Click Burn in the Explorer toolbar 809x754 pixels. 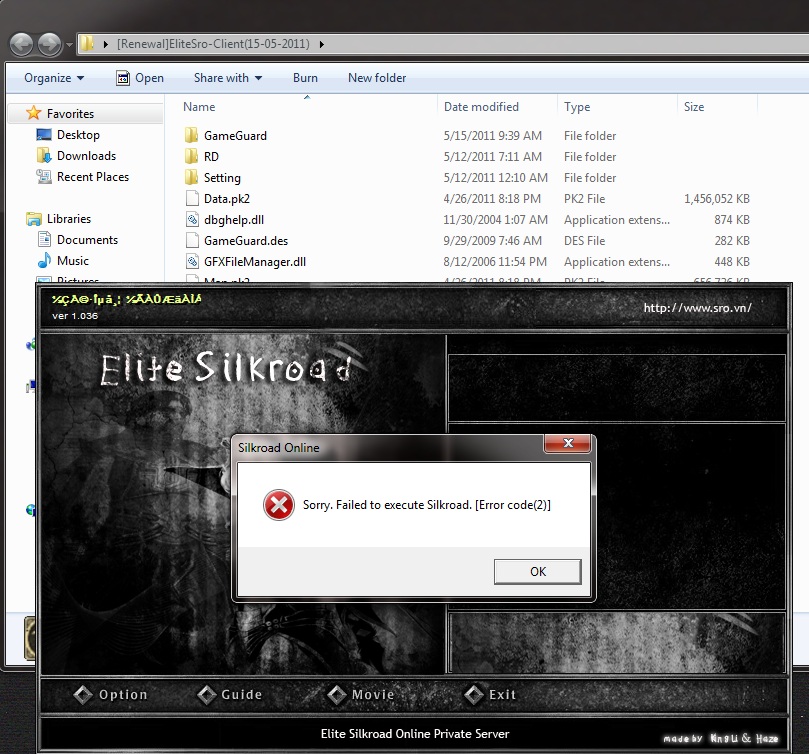tap(305, 77)
